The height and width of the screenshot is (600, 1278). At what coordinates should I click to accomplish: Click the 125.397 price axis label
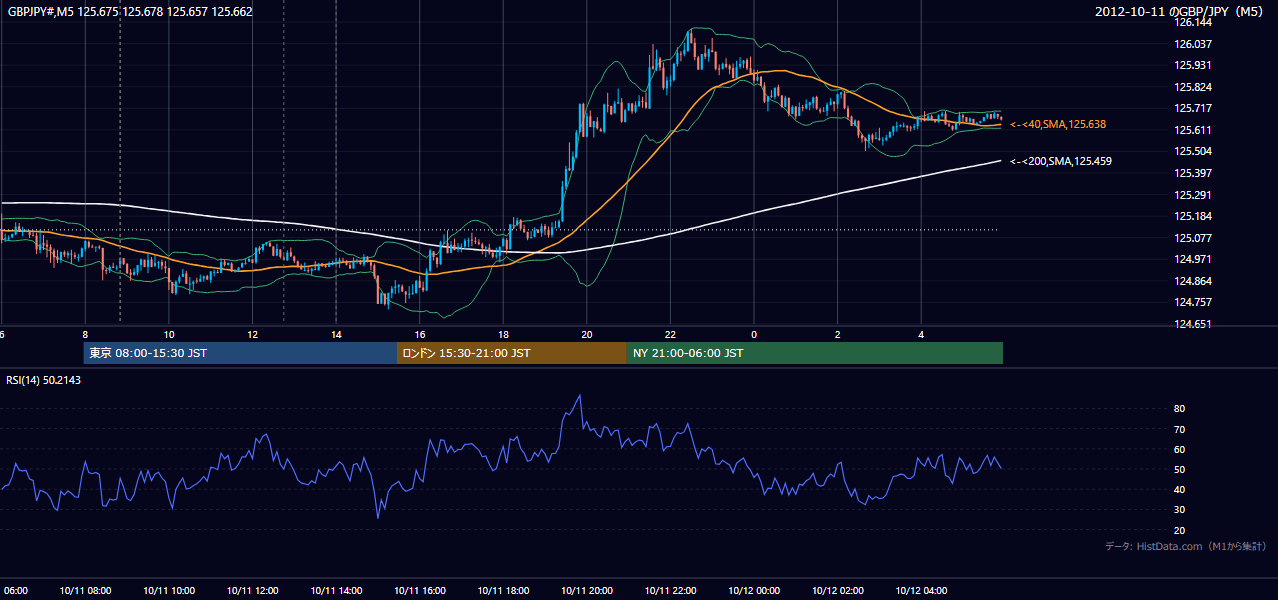point(1194,173)
